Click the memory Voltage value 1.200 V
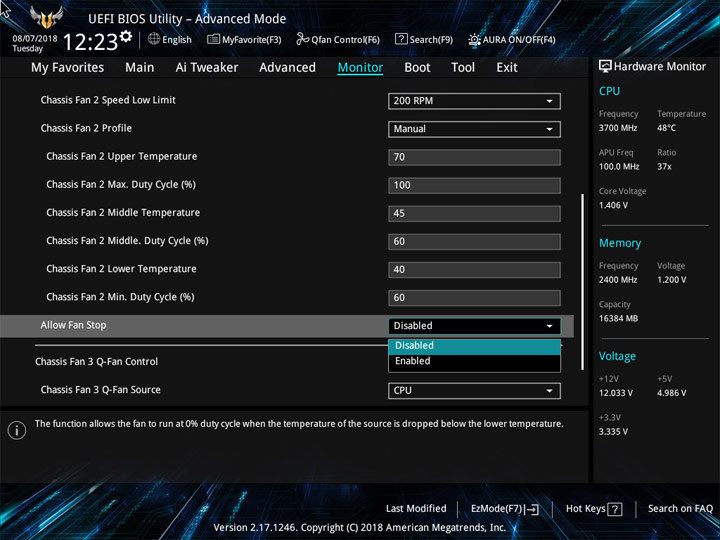This screenshot has width=720, height=540. pos(672,280)
